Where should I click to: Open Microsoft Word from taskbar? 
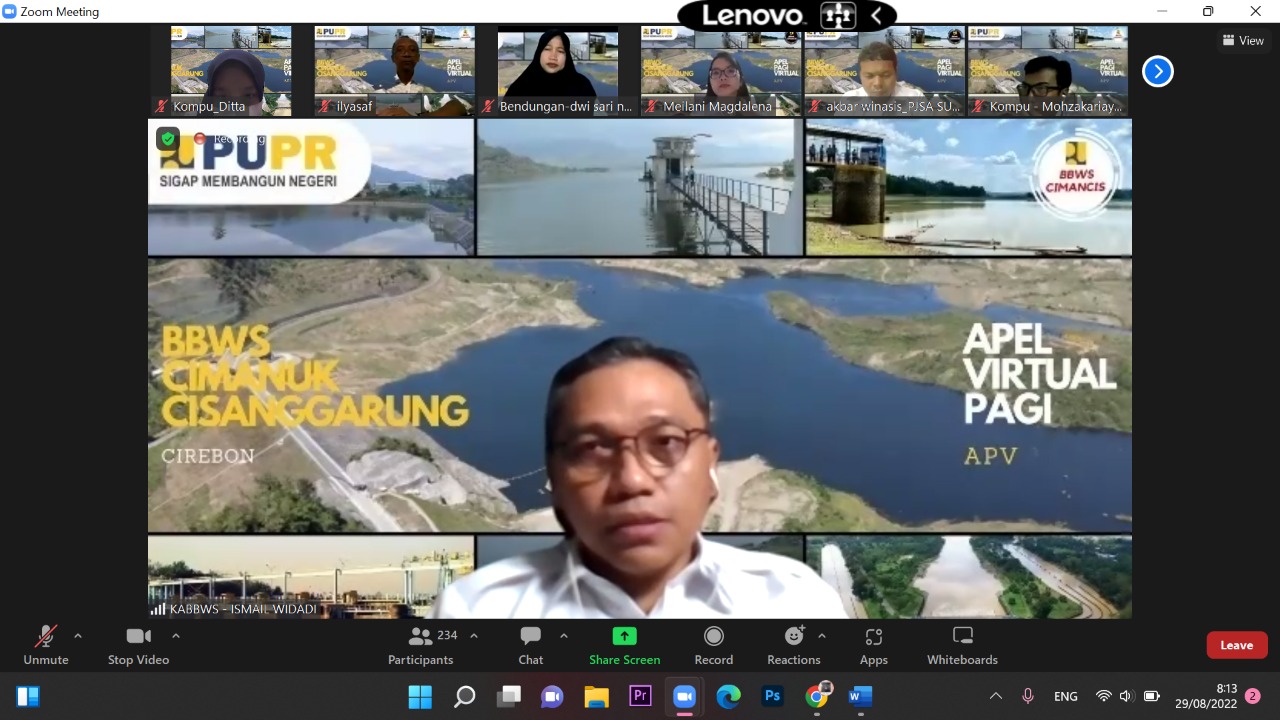(x=860, y=696)
